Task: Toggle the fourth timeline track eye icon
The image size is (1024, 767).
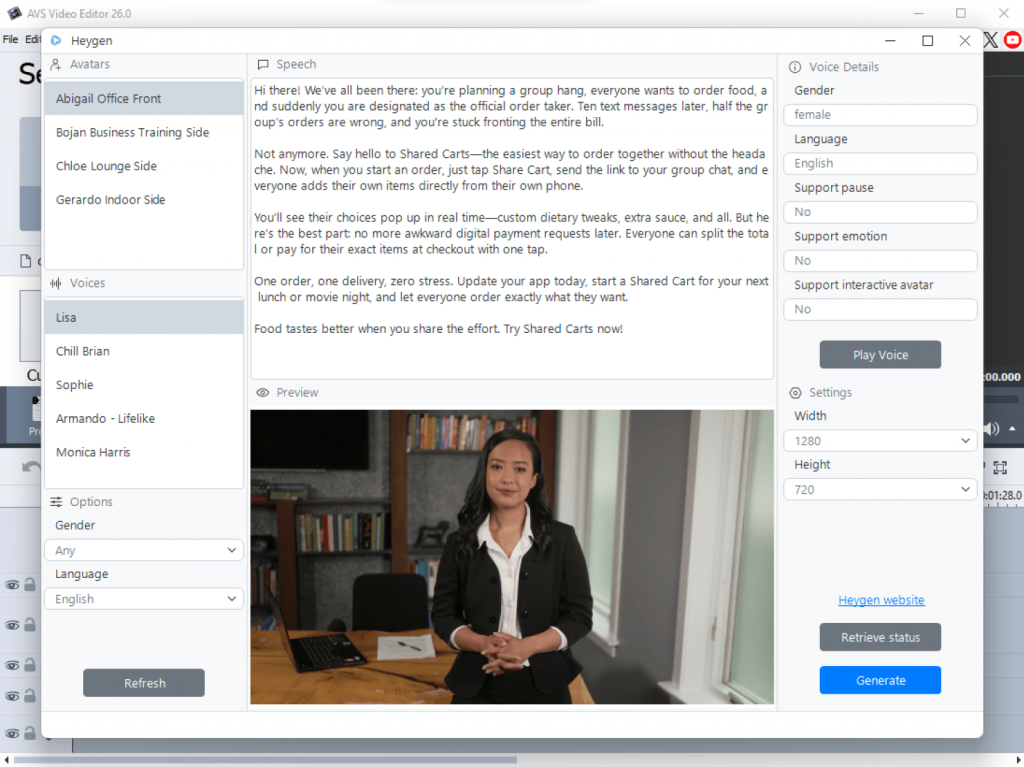Action: point(12,696)
